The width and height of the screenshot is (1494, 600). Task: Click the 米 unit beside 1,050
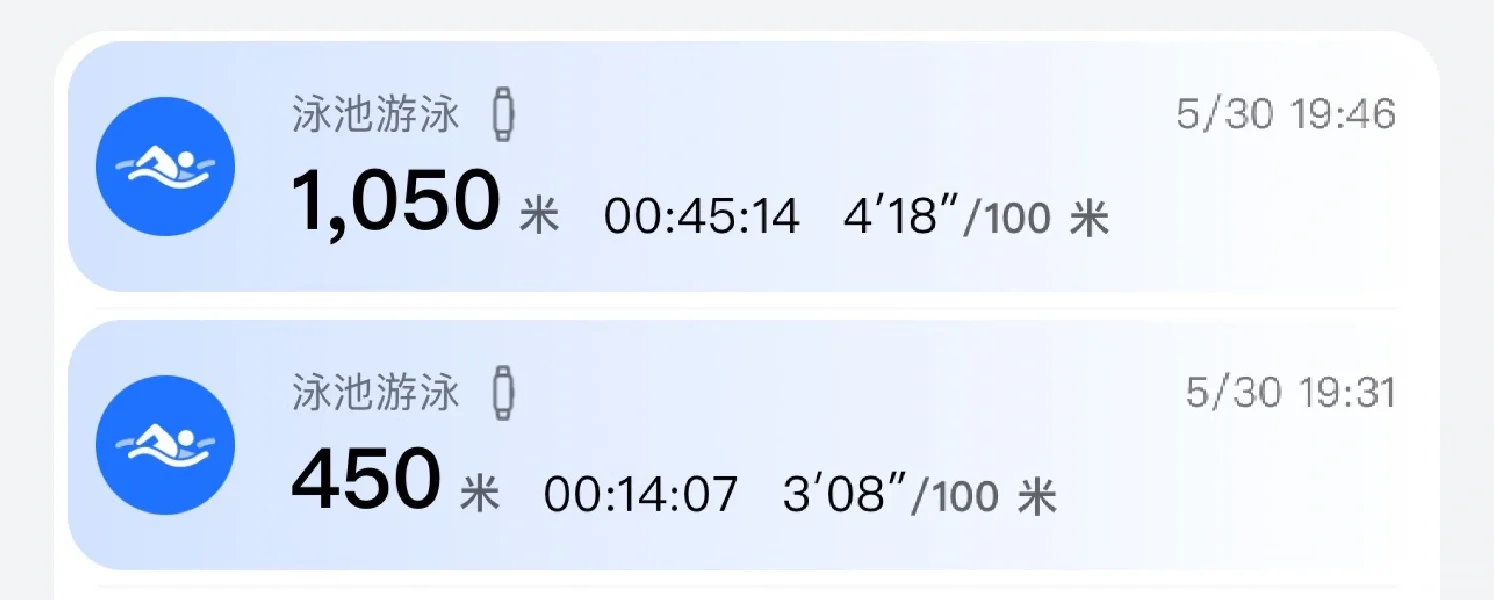point(540,215)
